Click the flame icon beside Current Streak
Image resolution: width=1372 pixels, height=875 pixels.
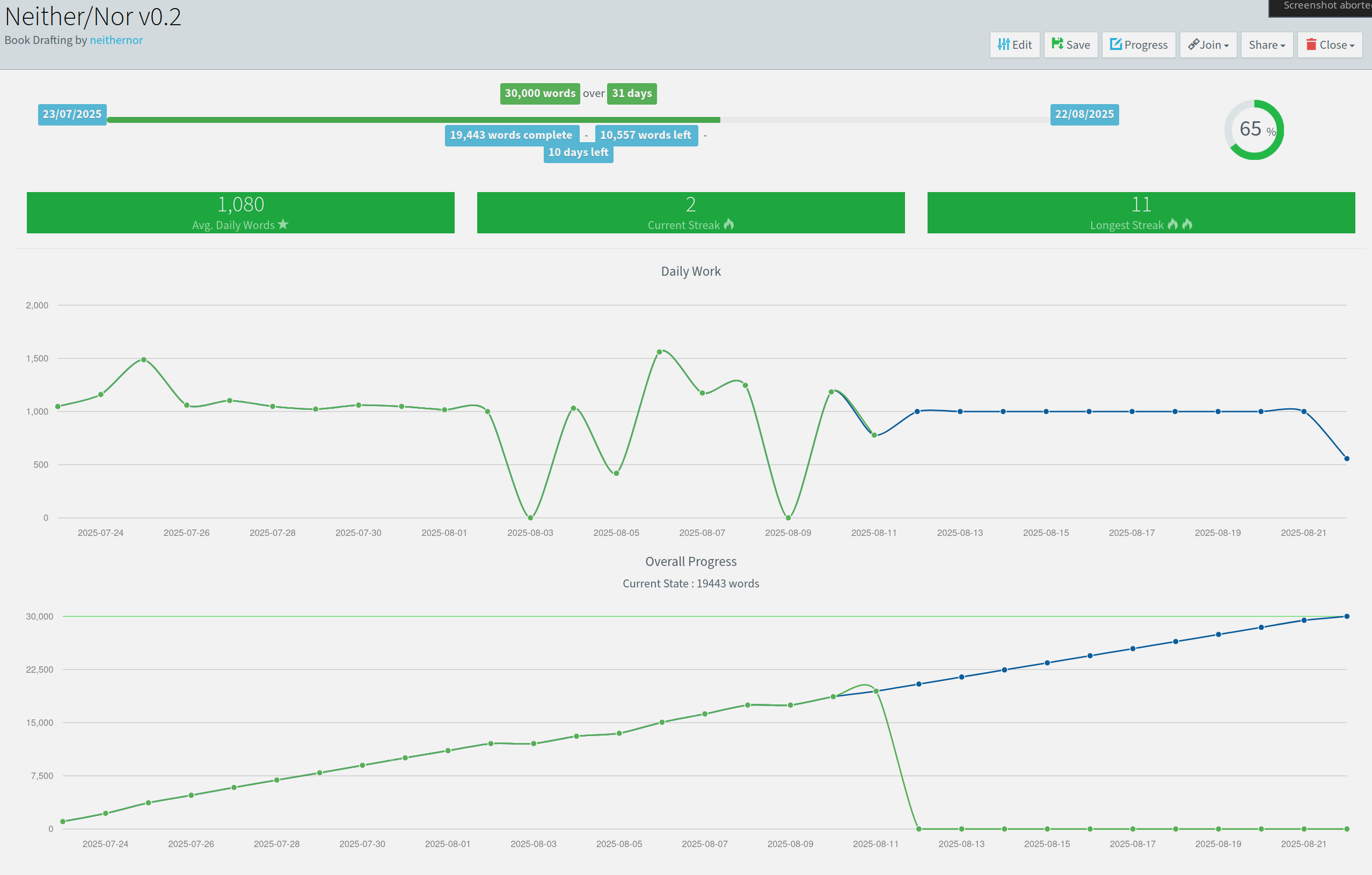pos(729,224)
